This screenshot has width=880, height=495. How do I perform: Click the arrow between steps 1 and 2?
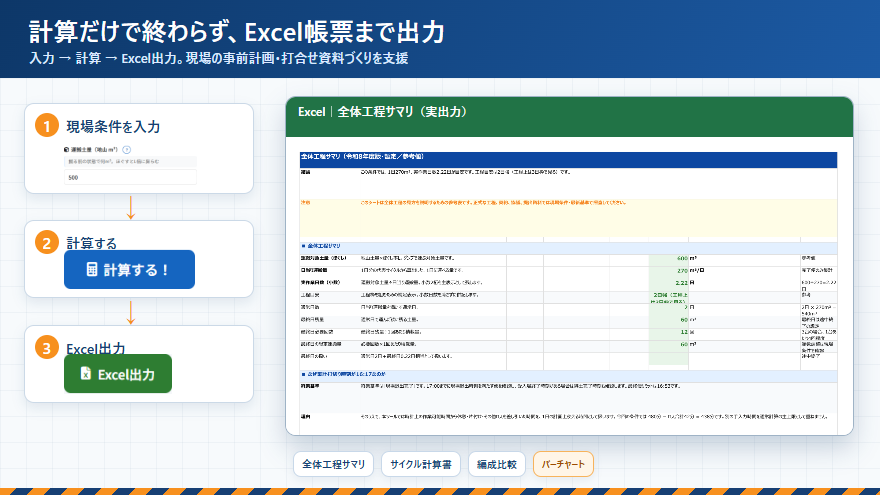131,207
